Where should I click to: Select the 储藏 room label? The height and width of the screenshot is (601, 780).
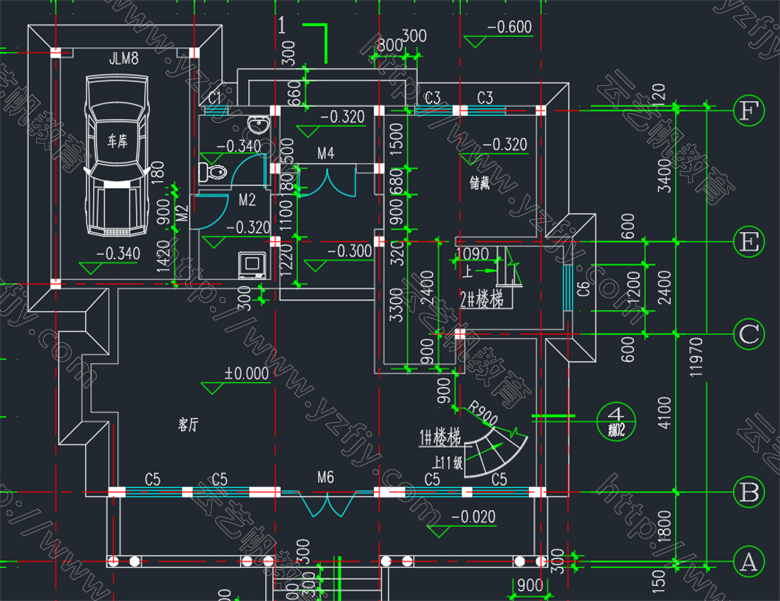480,183
